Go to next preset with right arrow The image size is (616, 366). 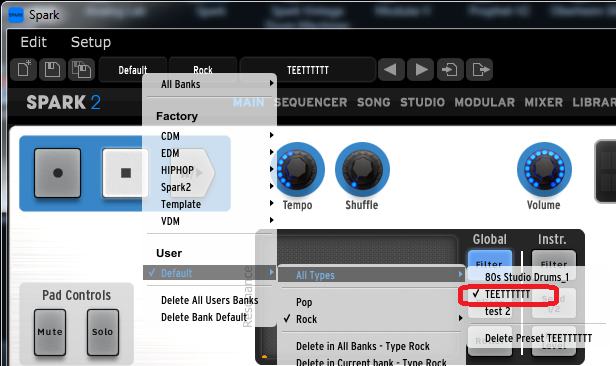coord(420,70)
